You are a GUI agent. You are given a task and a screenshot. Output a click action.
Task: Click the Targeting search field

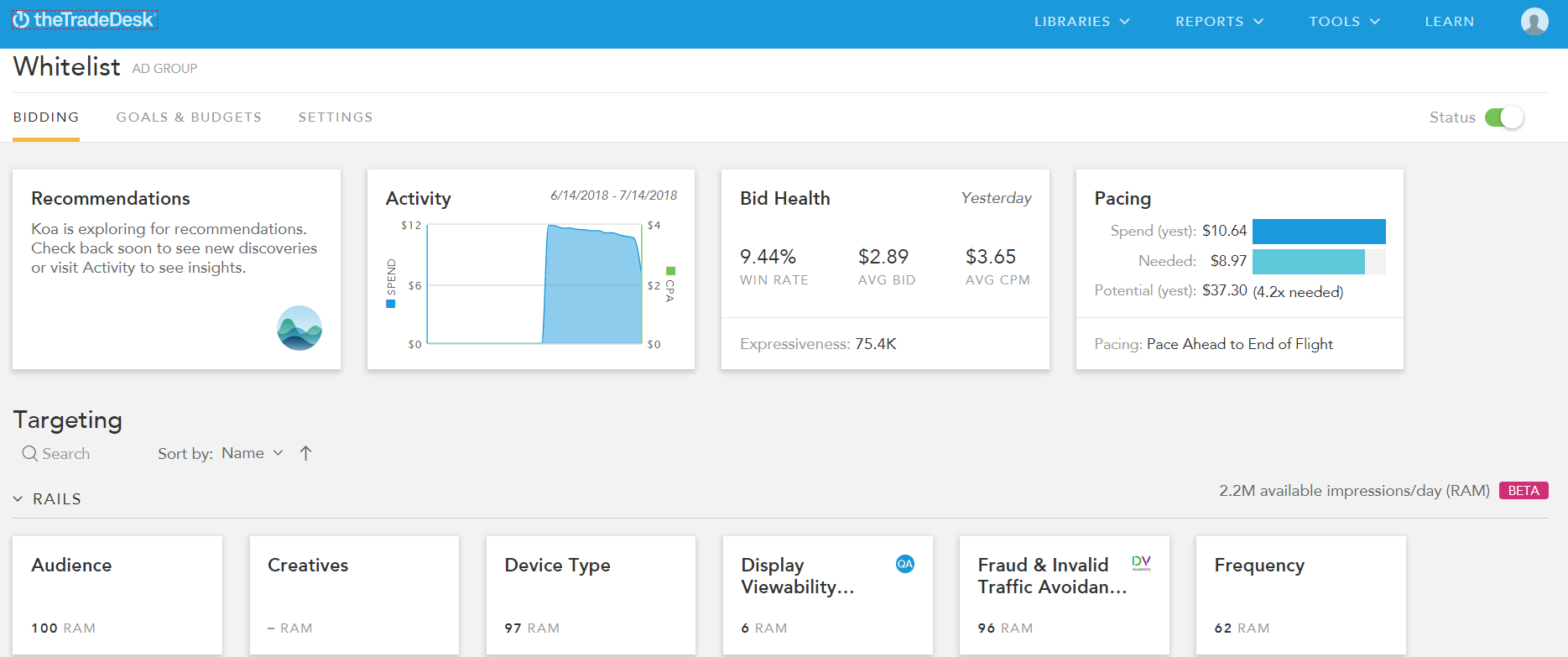(66, 454)
